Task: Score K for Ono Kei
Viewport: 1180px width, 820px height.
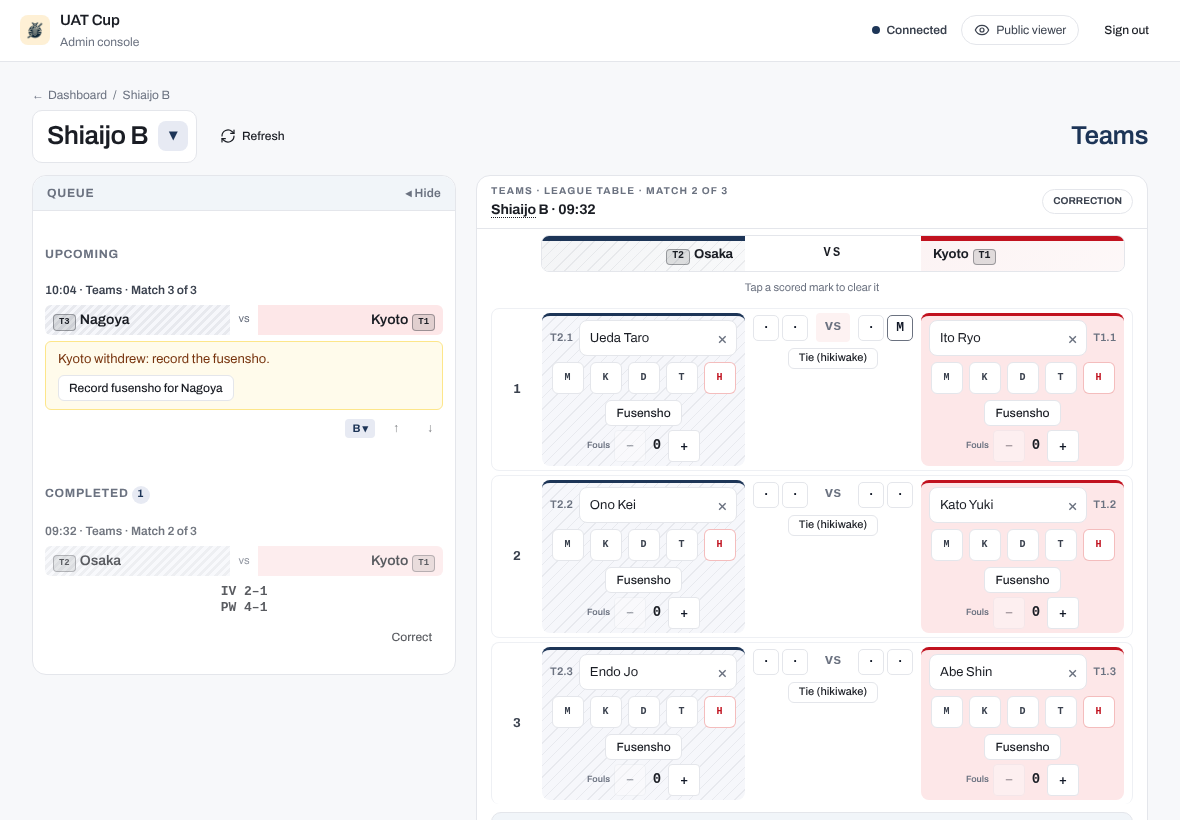Action: coord(605,544)
